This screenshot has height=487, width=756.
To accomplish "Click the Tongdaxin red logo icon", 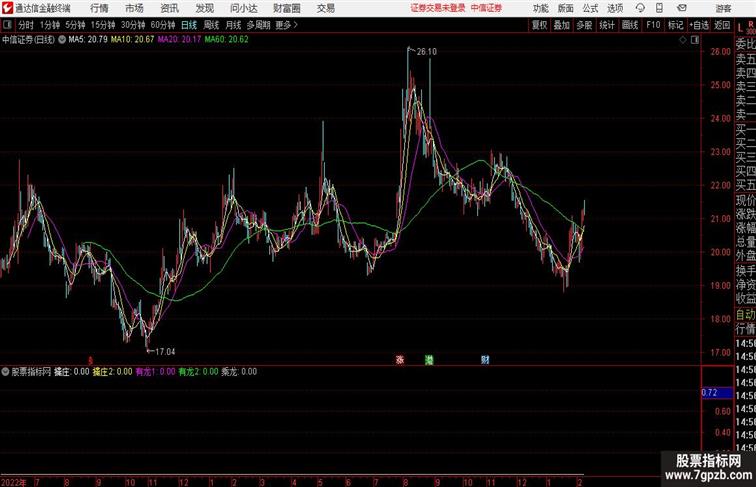I will [x=7, y=8].
